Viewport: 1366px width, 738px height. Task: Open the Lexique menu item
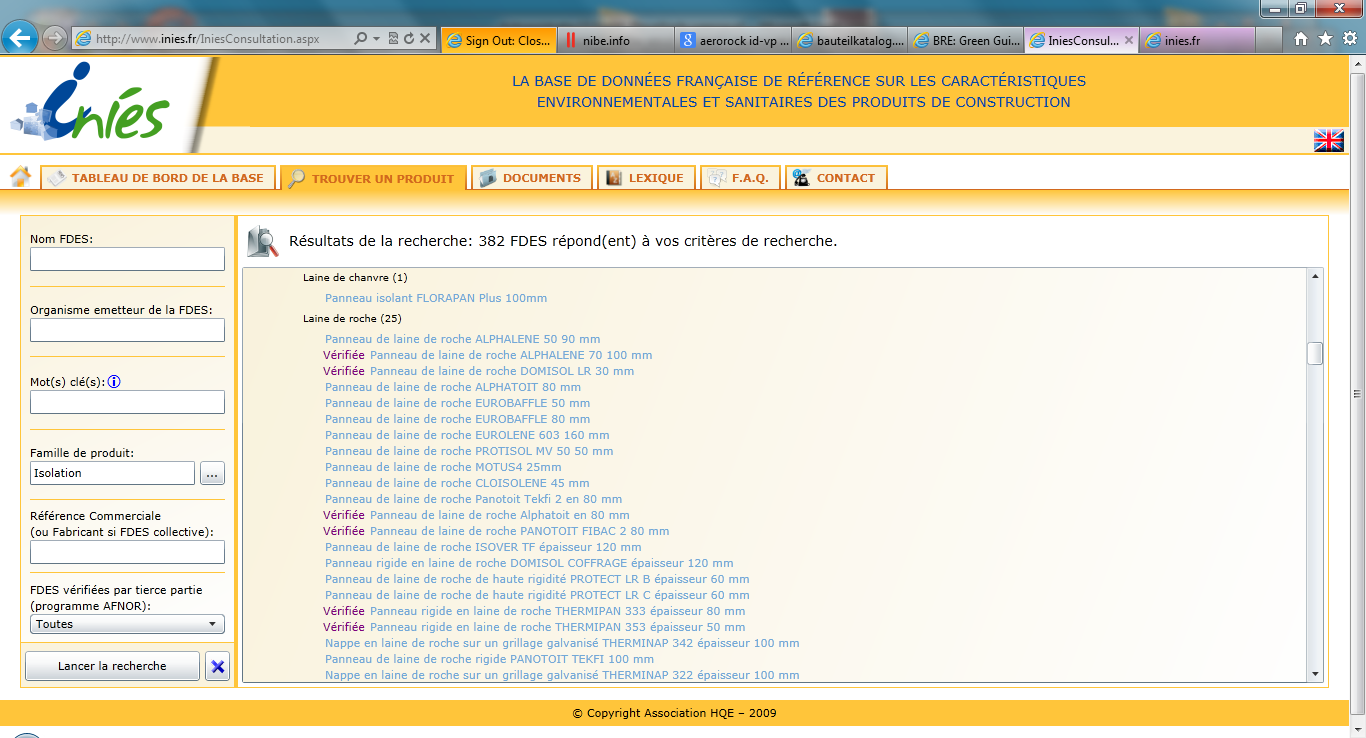646,178
